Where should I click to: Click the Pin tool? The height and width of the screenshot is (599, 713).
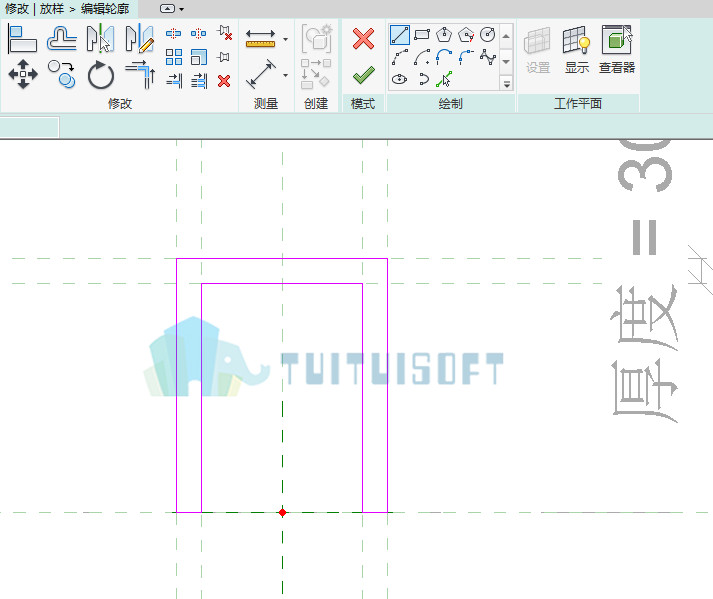(x=223, y=57)
